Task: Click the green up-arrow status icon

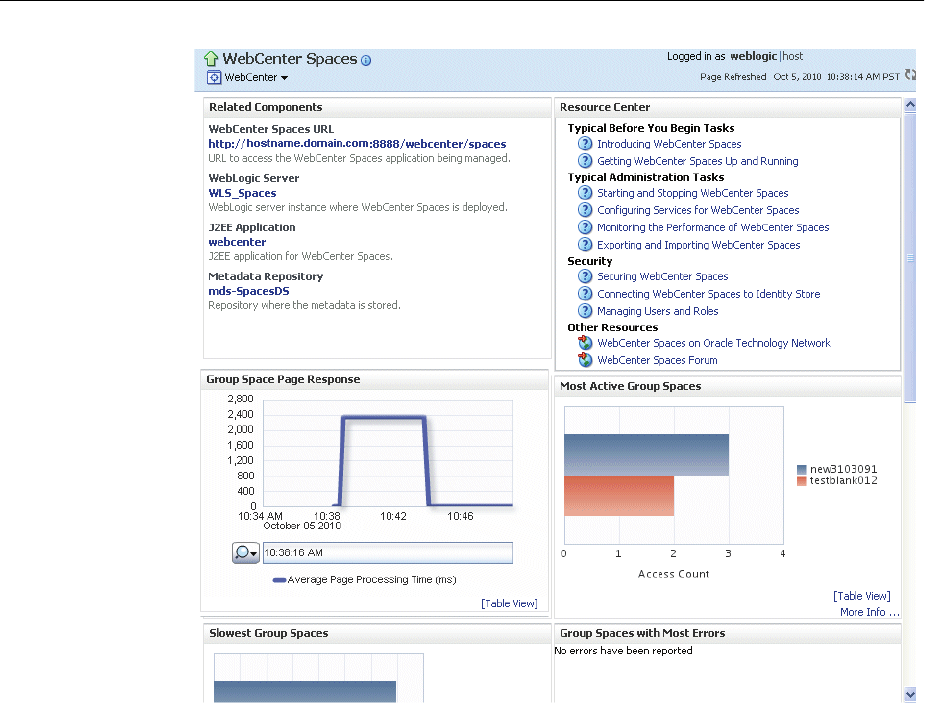Action: (211, 59)
